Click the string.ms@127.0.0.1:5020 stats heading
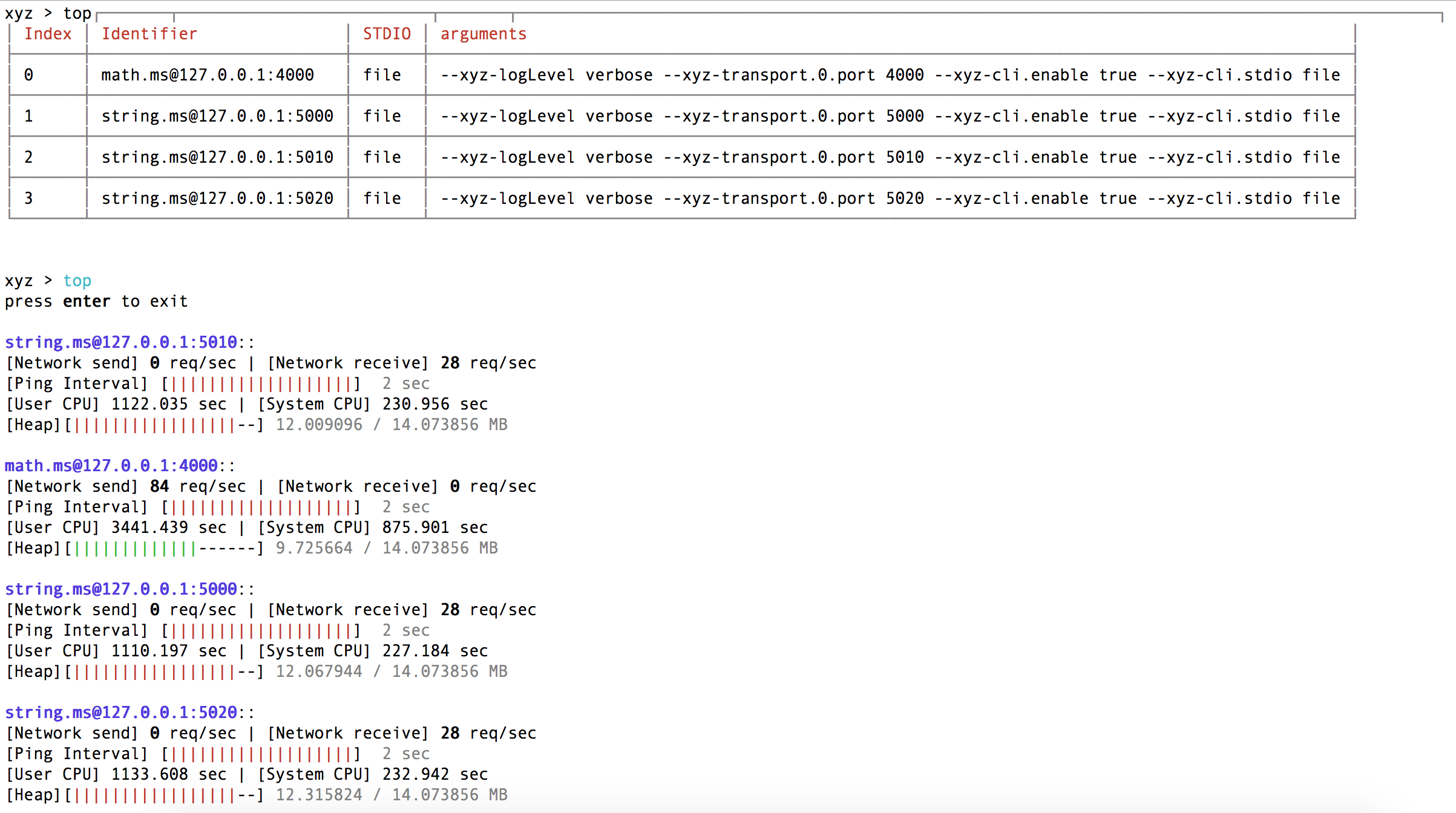 (x=121, y=713)
